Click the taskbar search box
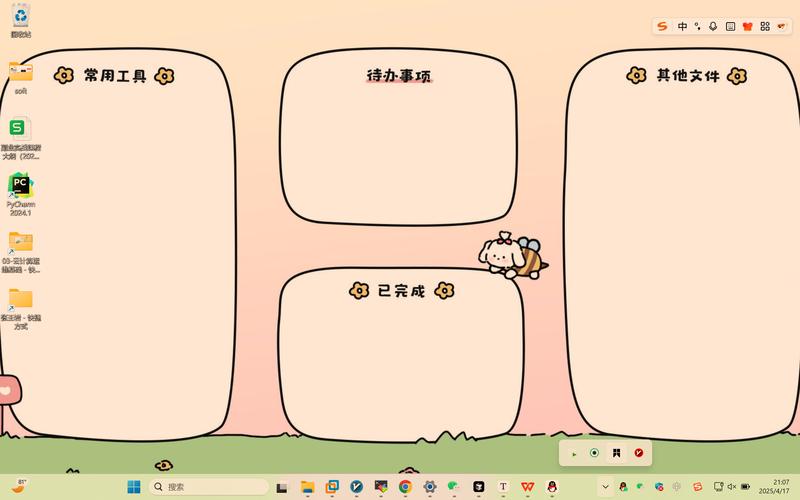This screenshot has width=800, height=500. click(209, 487)
